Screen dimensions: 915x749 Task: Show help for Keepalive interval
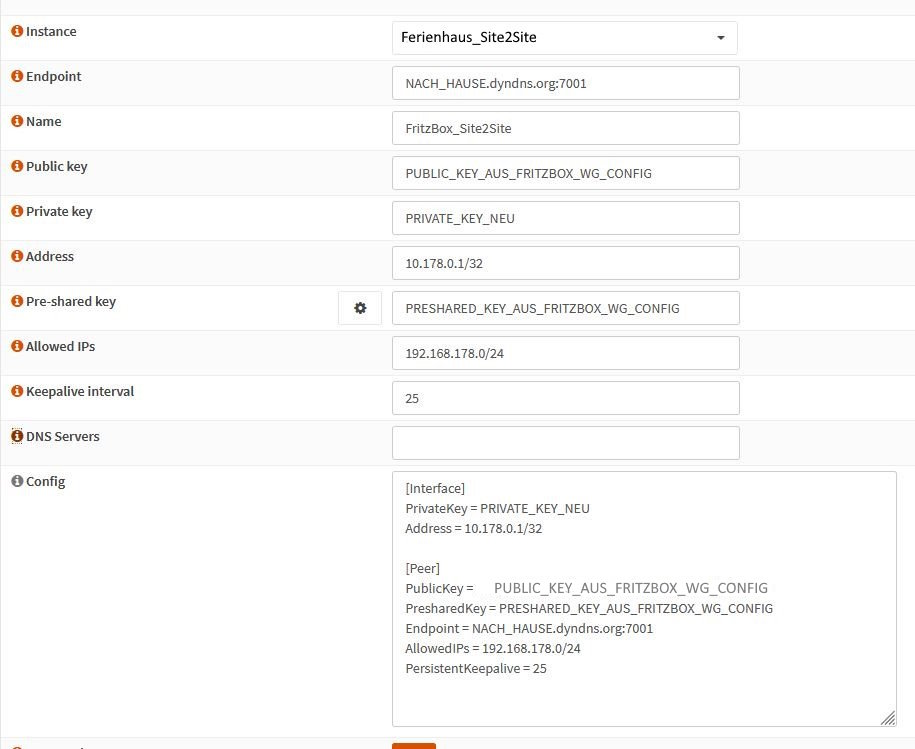pyautogui.click(x=17, y=392)
